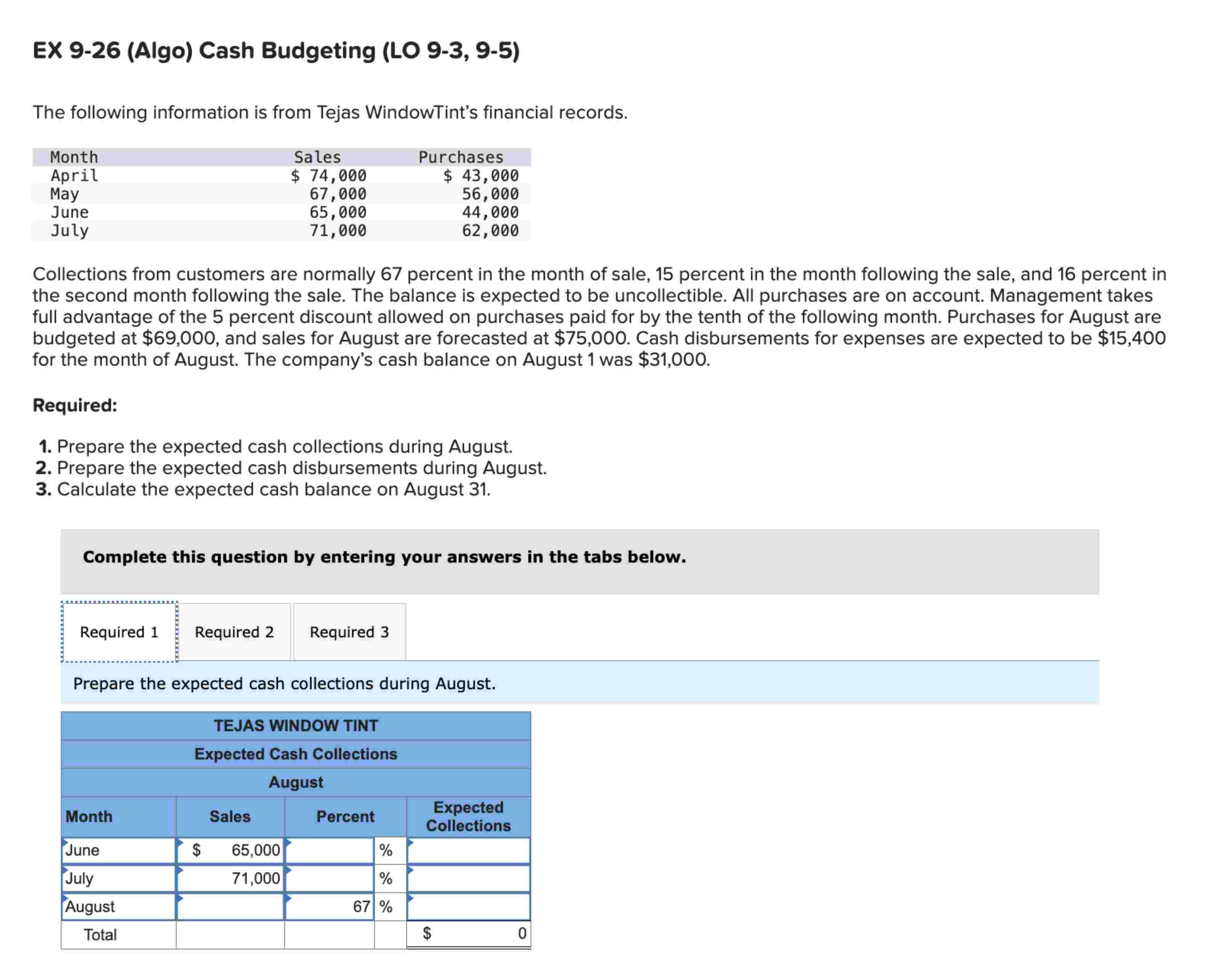This screenshot has height=961, width=1232.
Task: Click the EX 9-26 Cash Budgeting heading
Action: (276, 51)
